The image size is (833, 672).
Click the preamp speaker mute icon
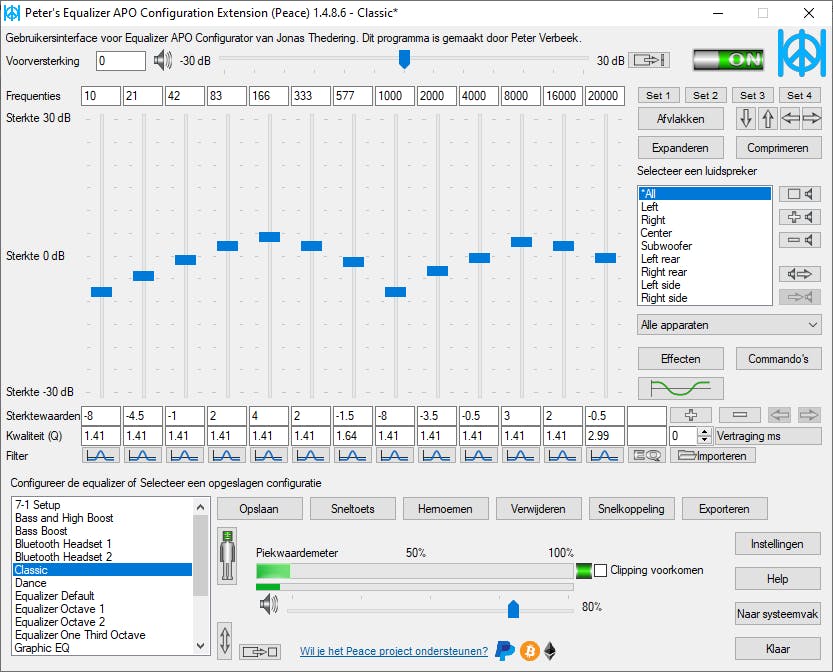[163, 60]
